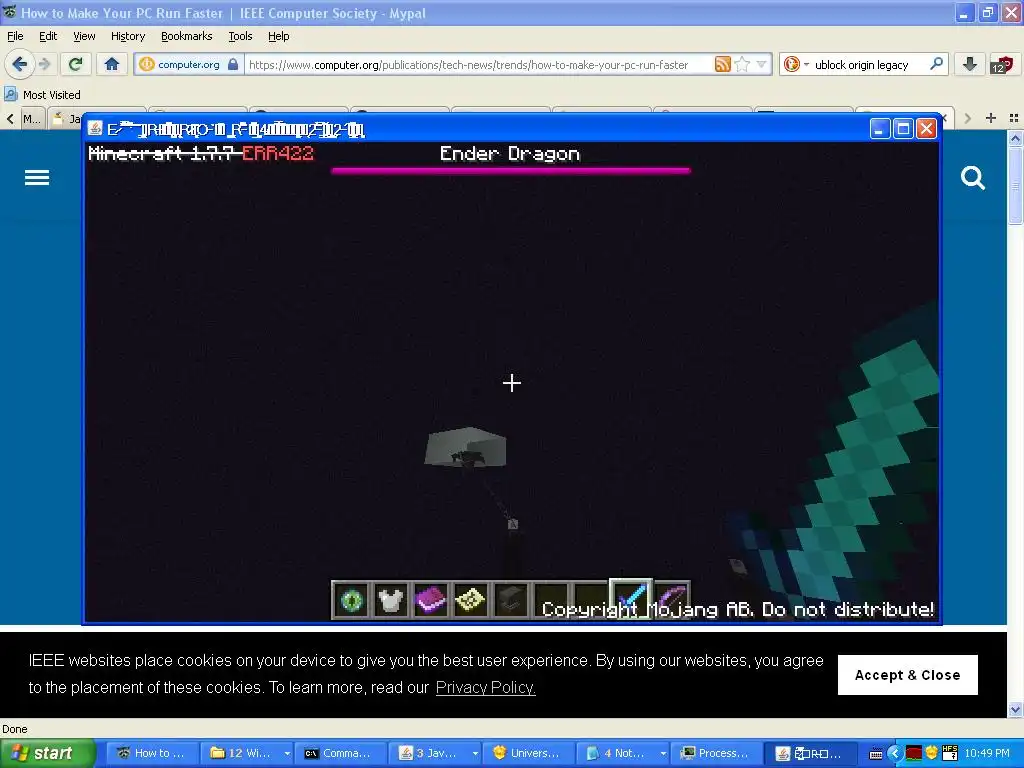Open the Most Visited bookmarks folder
1024x768 pixels.
[43, 95]
